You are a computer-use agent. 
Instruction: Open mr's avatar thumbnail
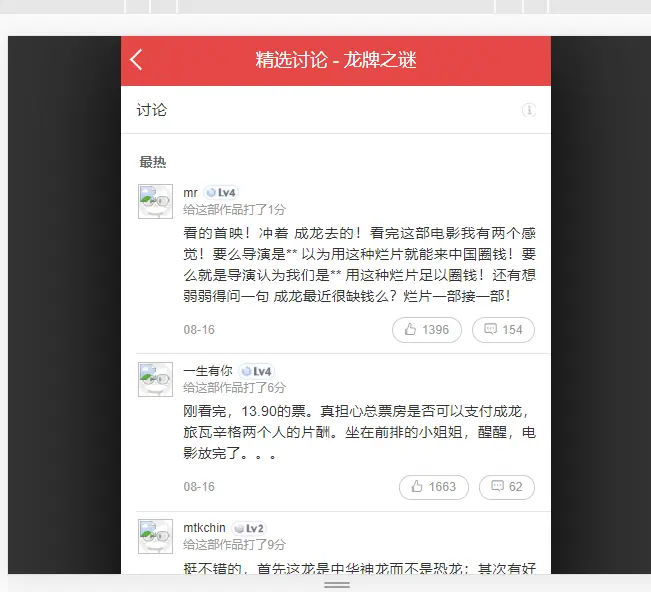(155, 201)
